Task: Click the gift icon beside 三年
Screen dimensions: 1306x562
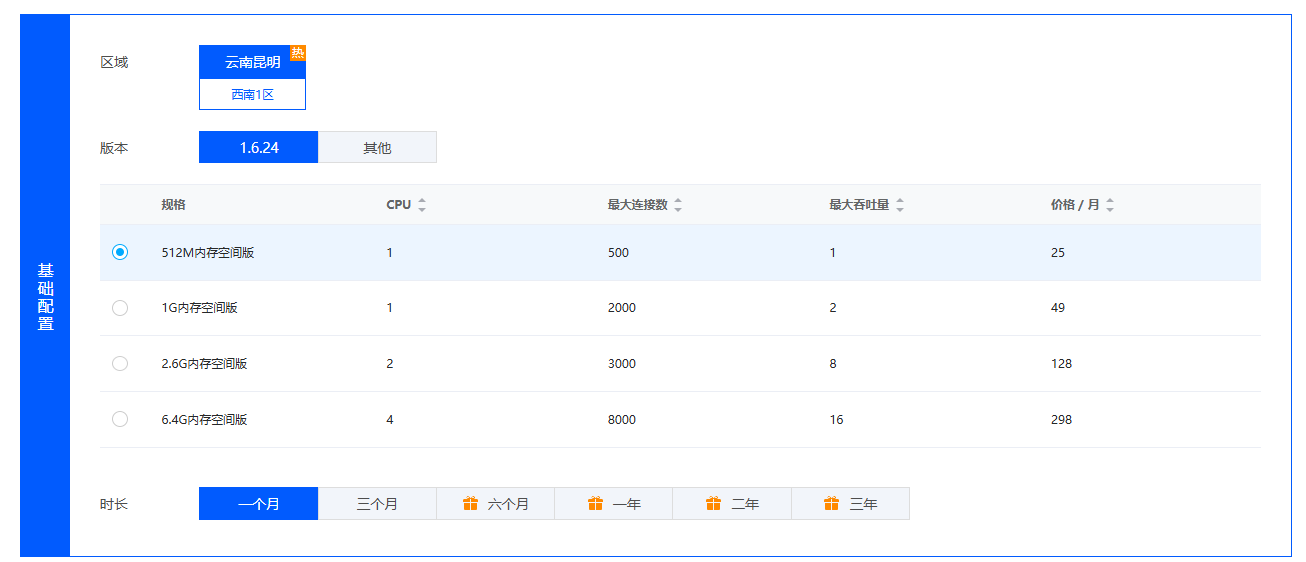Action: (832, 504)
